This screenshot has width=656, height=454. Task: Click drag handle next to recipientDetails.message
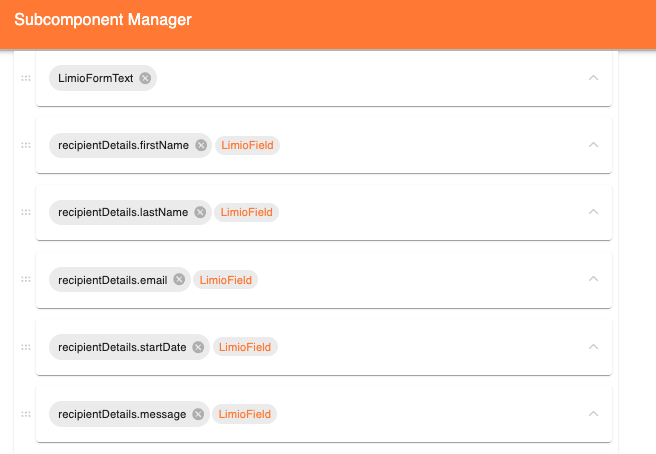(26, 414)
